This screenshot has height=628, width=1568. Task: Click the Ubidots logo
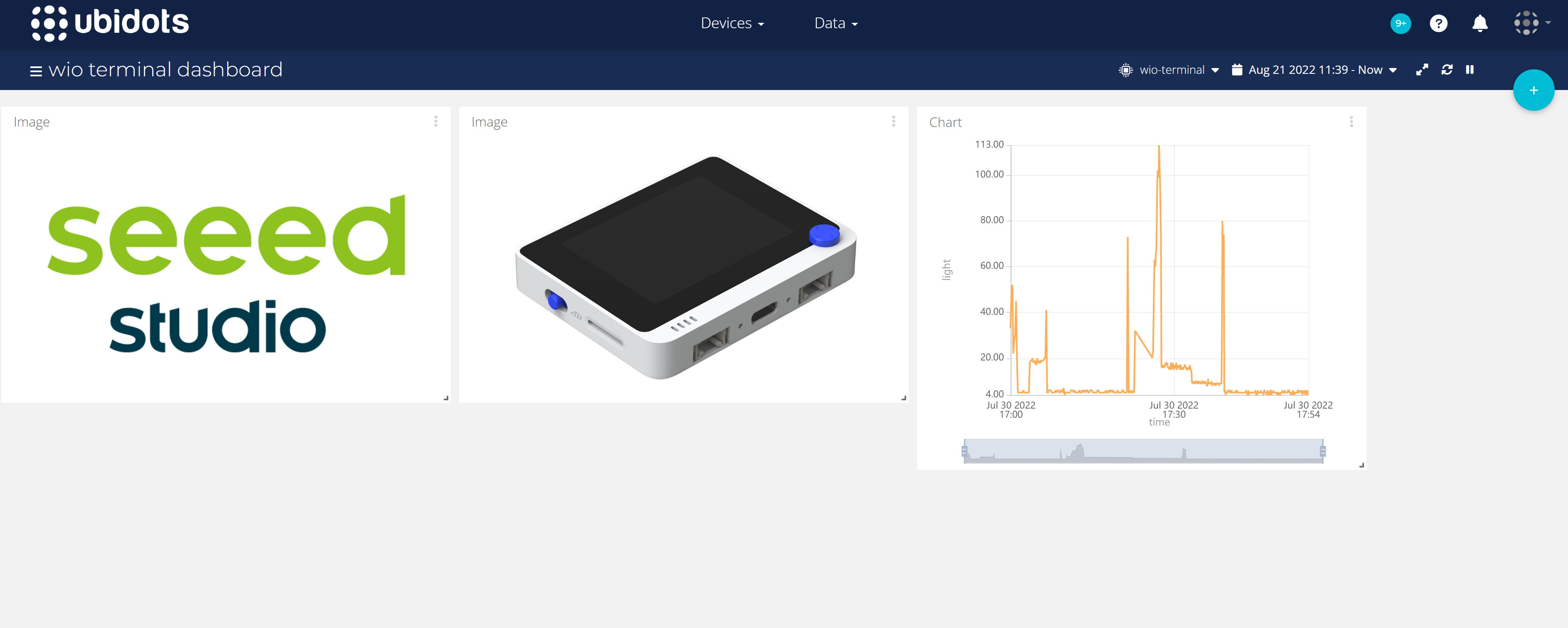pos(110,23)
